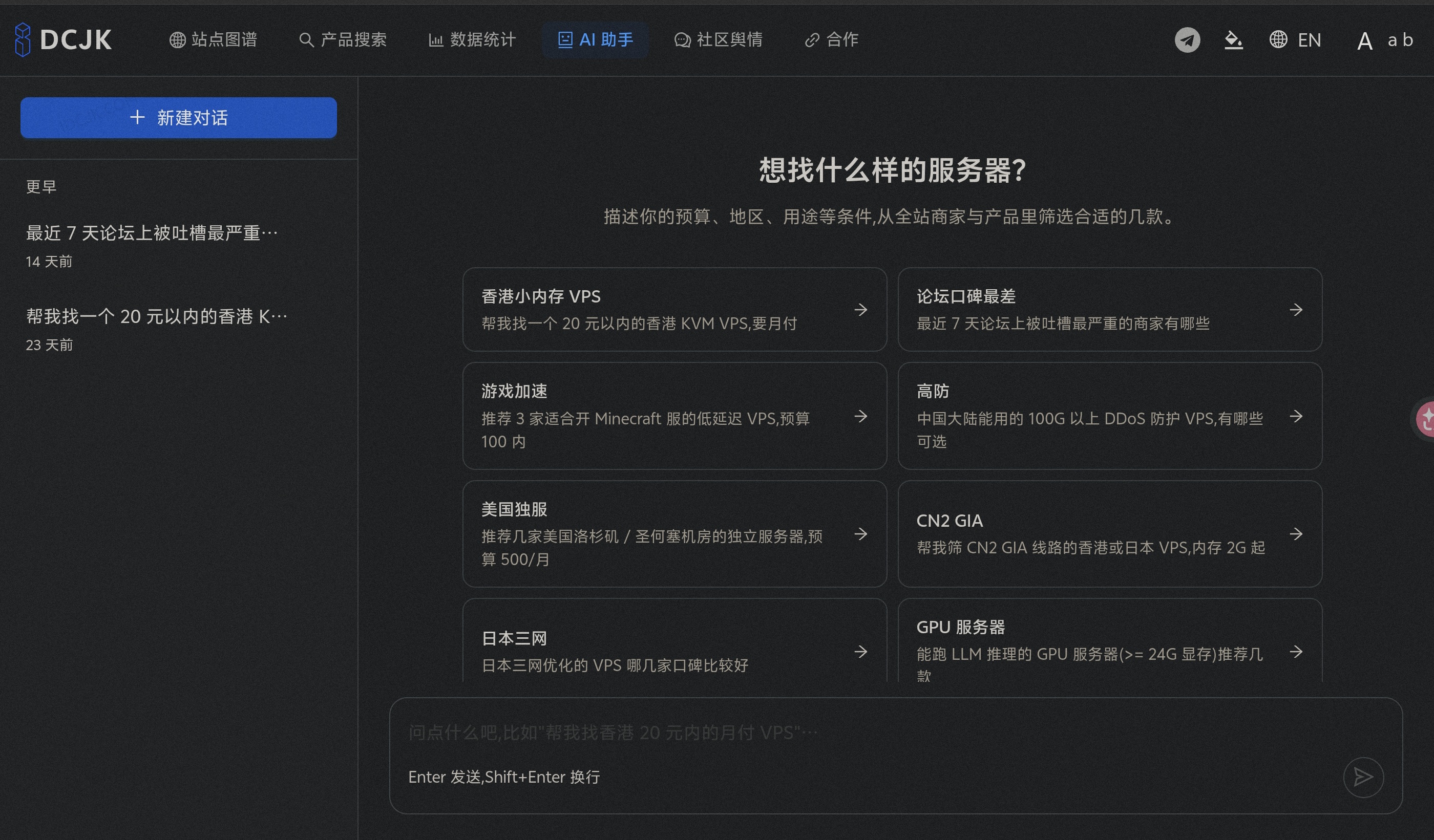Click the arrow on 游戏加速 card
This screenshot has width=1434, height=840.
861,416
